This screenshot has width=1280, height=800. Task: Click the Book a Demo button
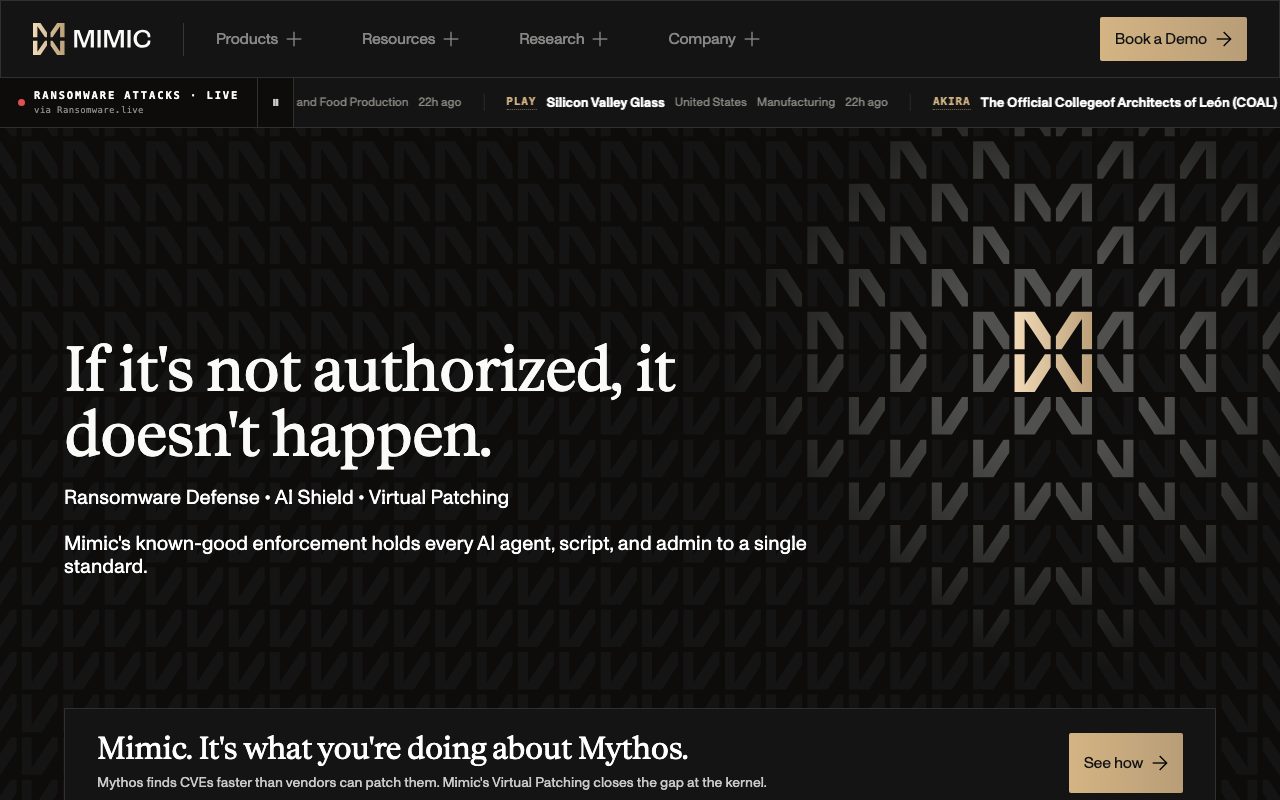(1173, 39)
